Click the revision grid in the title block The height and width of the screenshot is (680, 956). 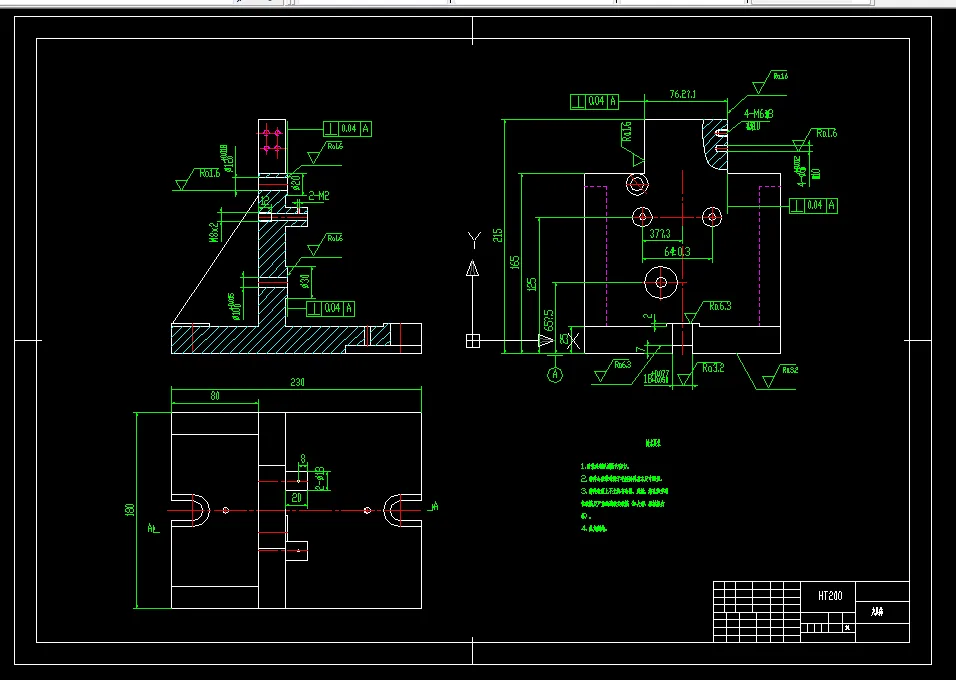[757, 612]
